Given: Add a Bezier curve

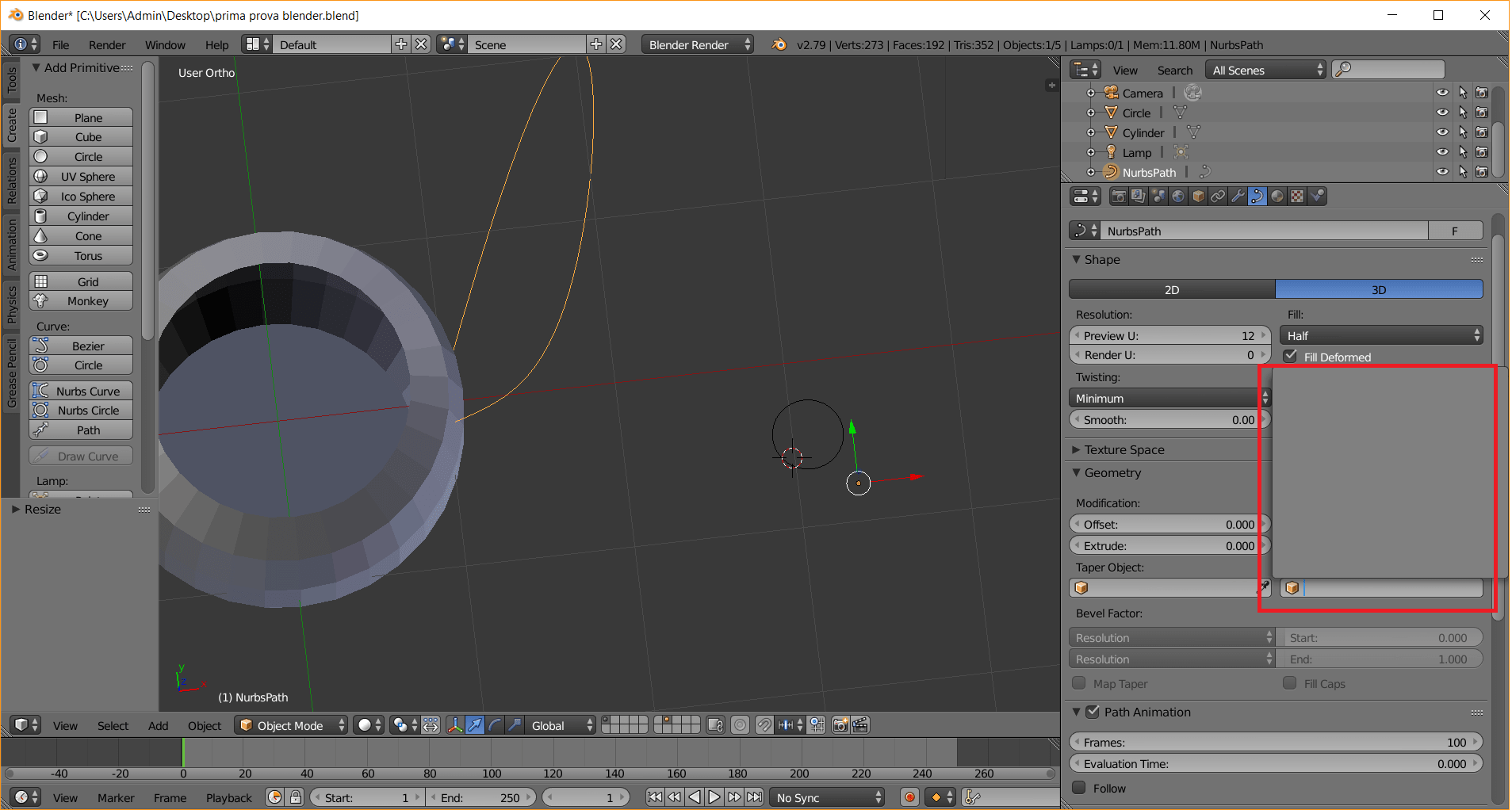Looking at the screenshot, I should 81,346.
